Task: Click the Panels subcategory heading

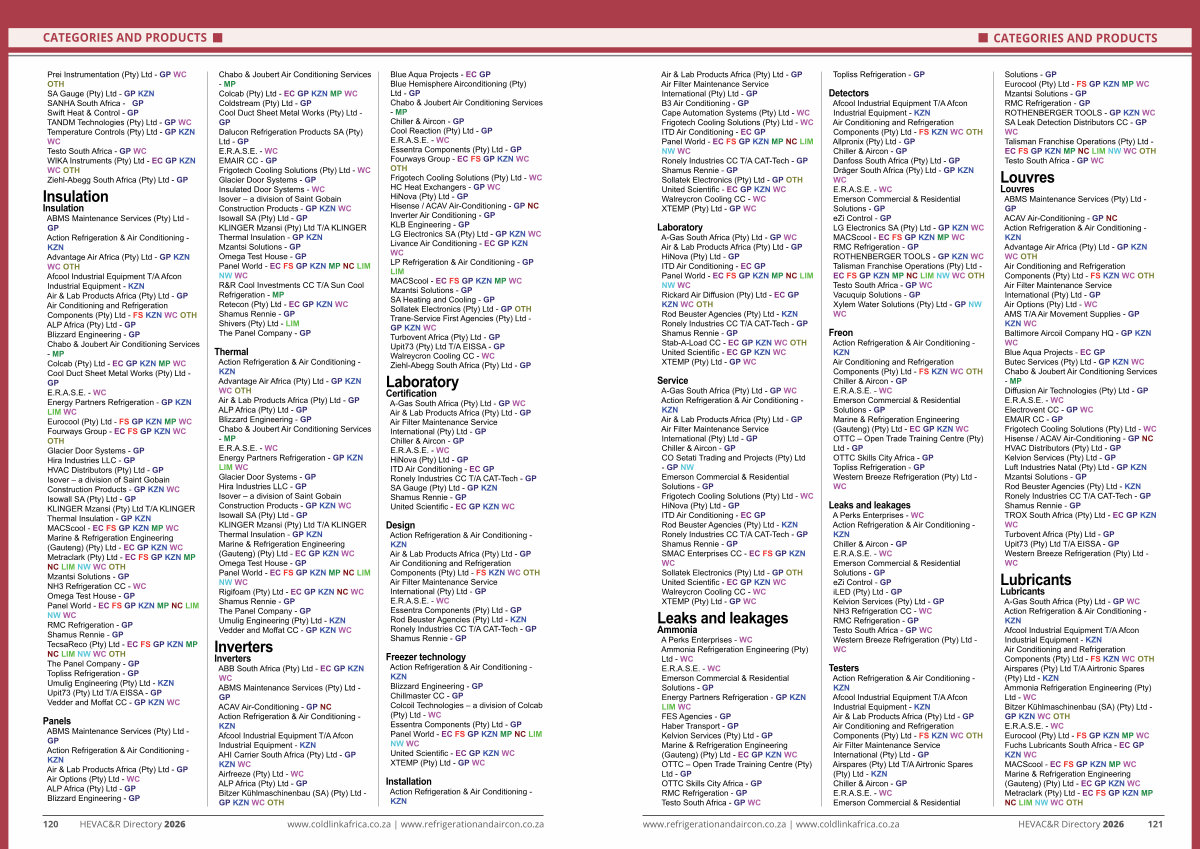Action: coord(57,720)
